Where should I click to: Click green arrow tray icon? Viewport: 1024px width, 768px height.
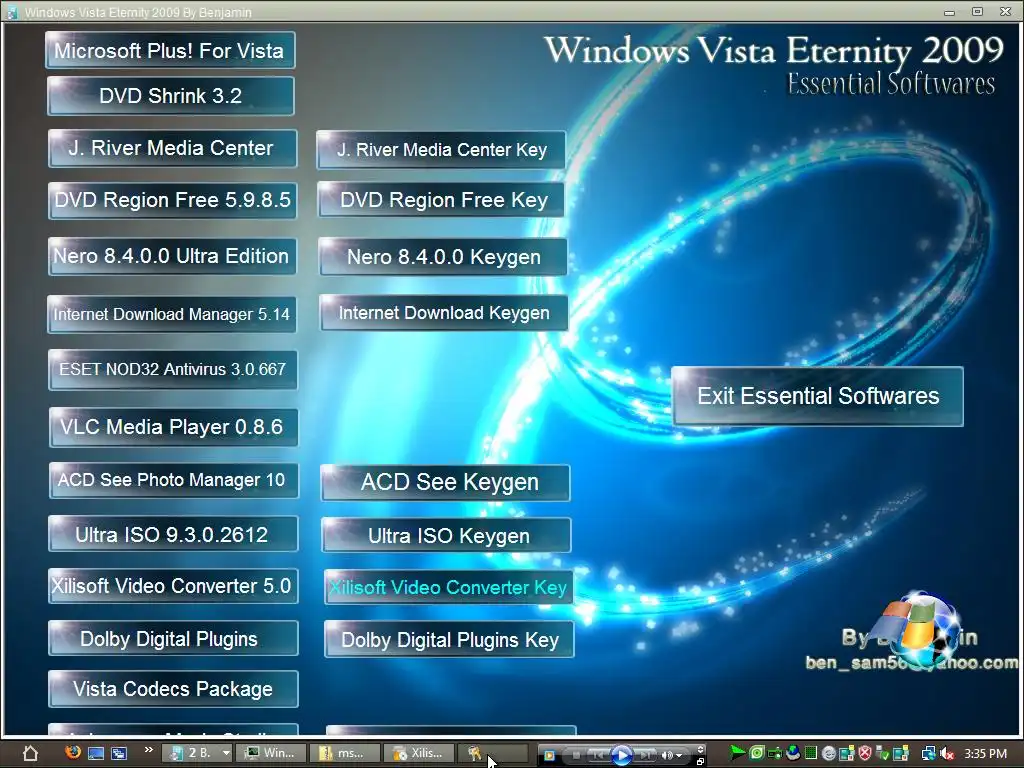point(737,753)
